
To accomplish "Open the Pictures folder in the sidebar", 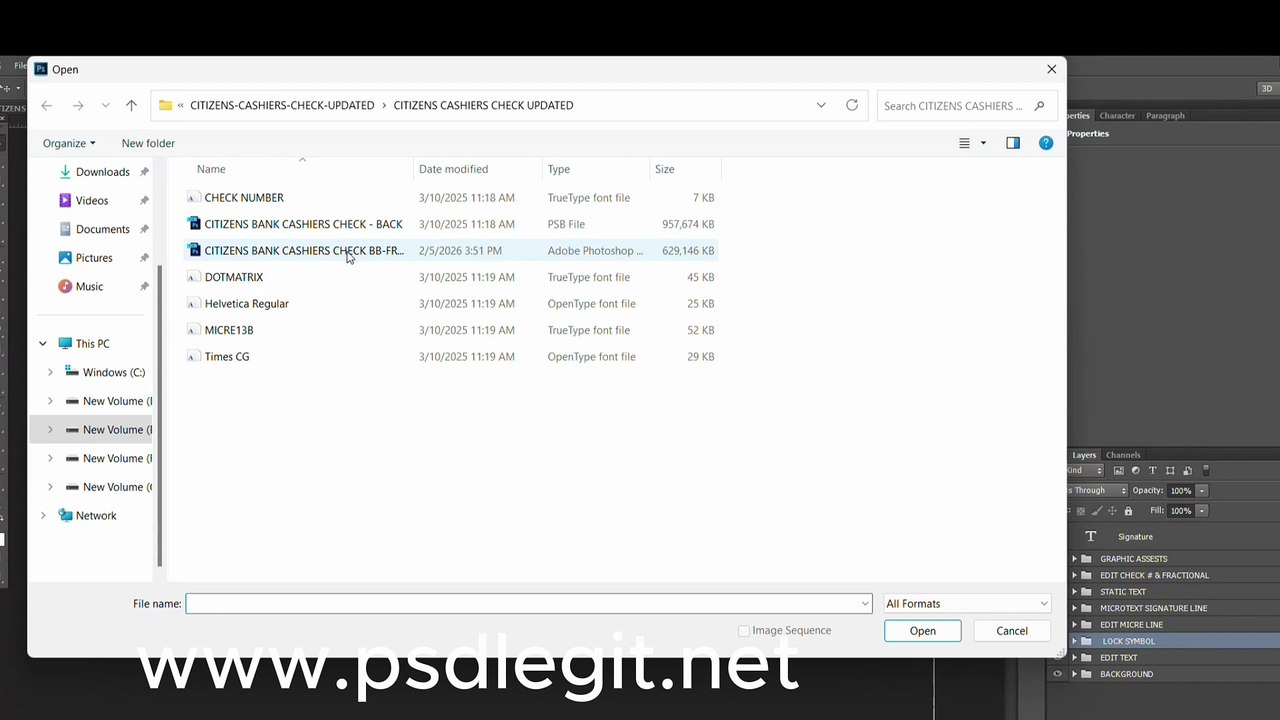I will coord(94,258).
